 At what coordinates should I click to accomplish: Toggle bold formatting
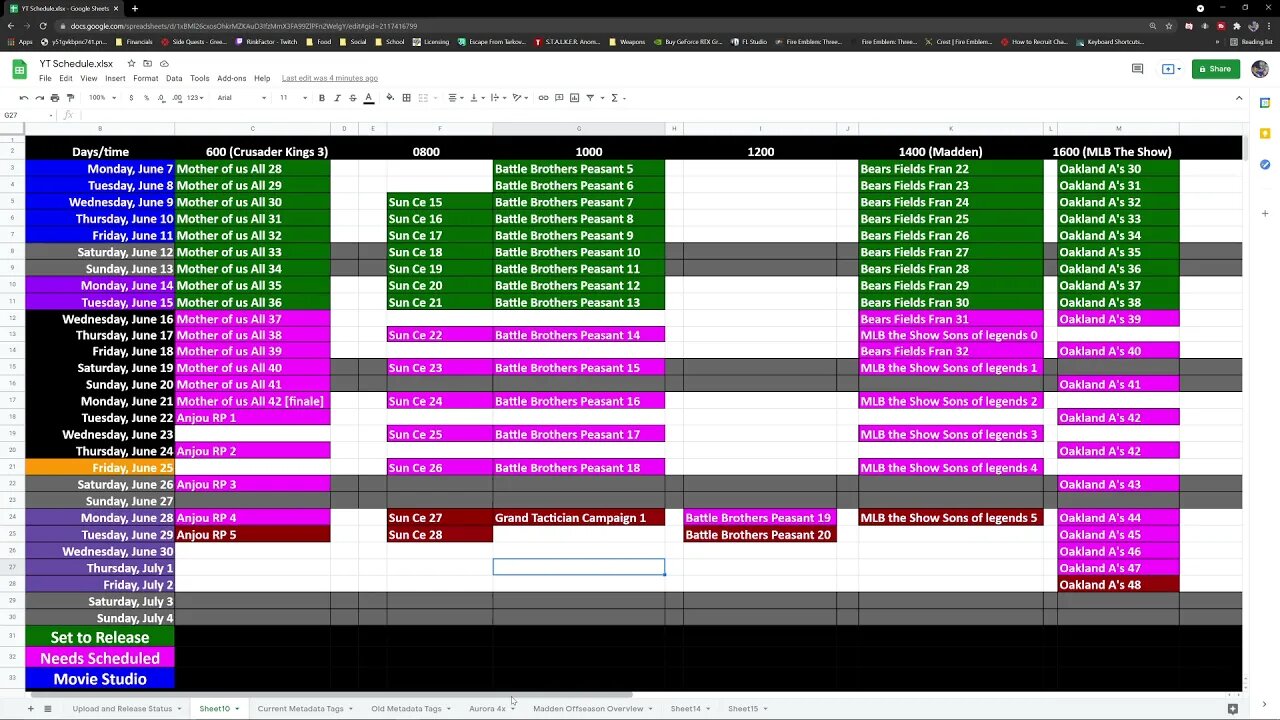pyautogui.click(x=322, y=98)
